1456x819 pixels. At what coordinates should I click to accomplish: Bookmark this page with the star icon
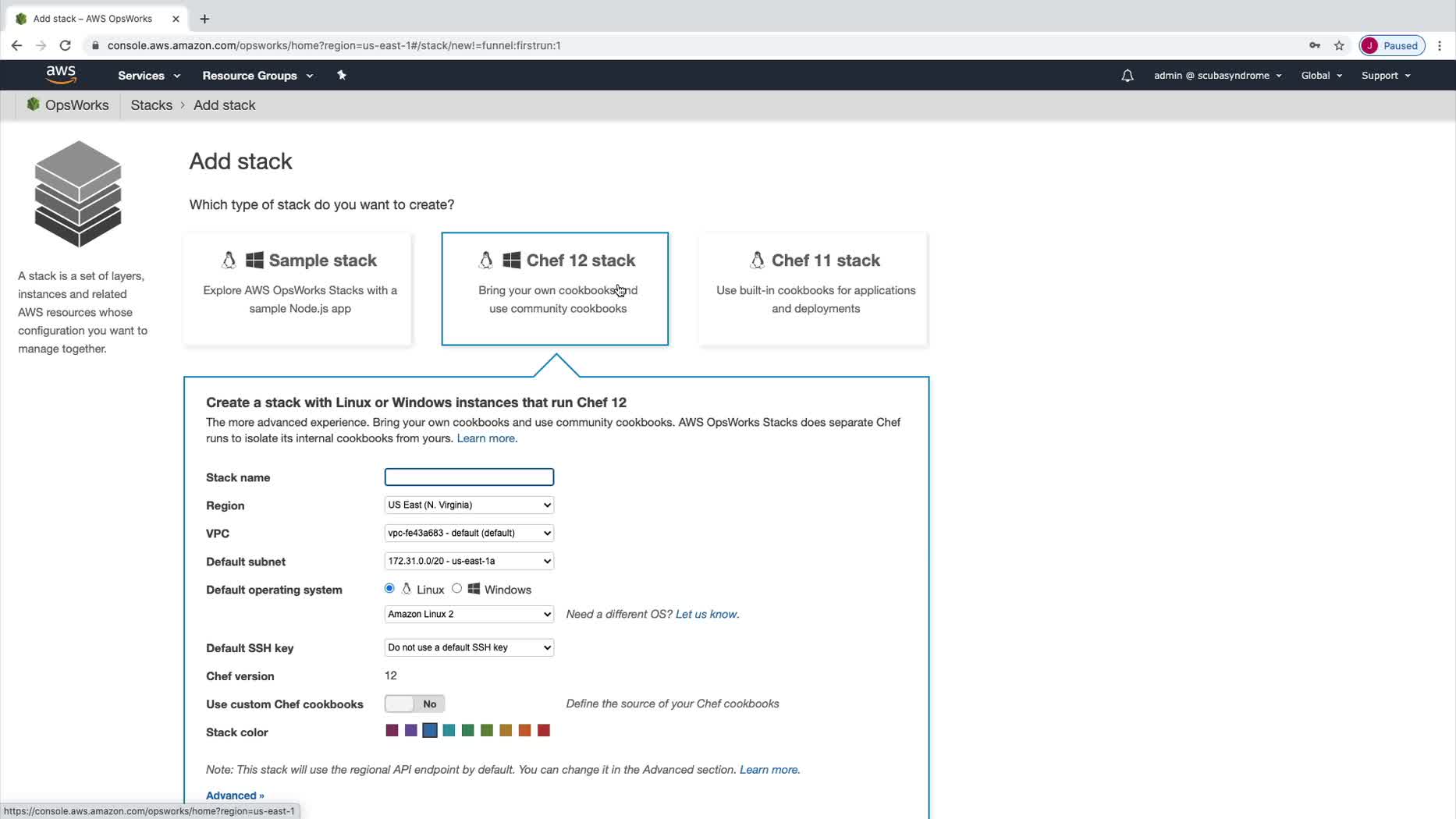1339,45
